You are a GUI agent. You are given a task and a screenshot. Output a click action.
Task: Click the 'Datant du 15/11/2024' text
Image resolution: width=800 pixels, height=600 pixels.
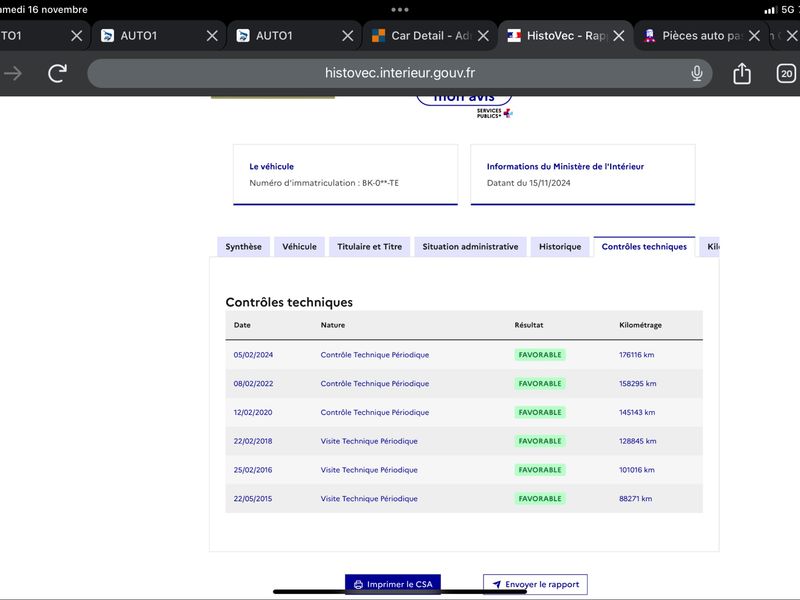click(x=529, y=183)
